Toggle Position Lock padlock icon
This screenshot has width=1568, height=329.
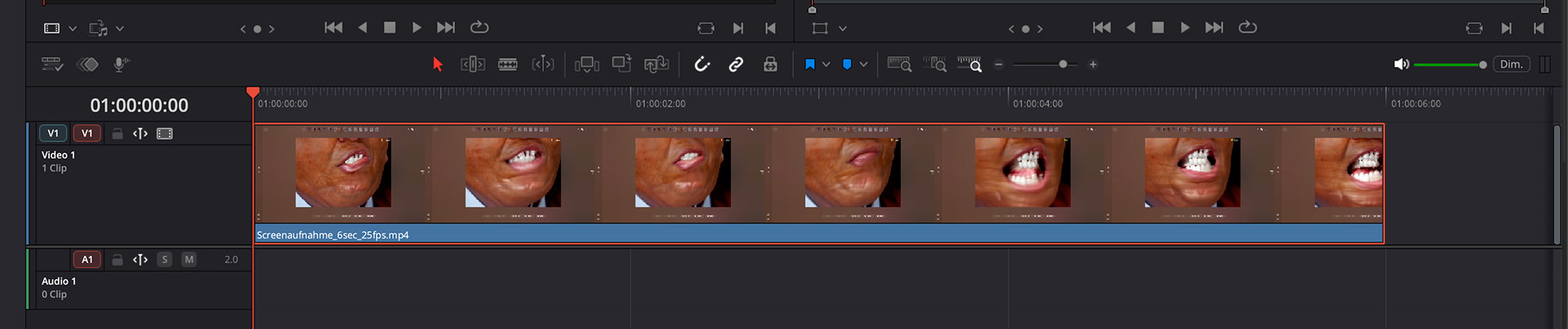click(770, 64)
